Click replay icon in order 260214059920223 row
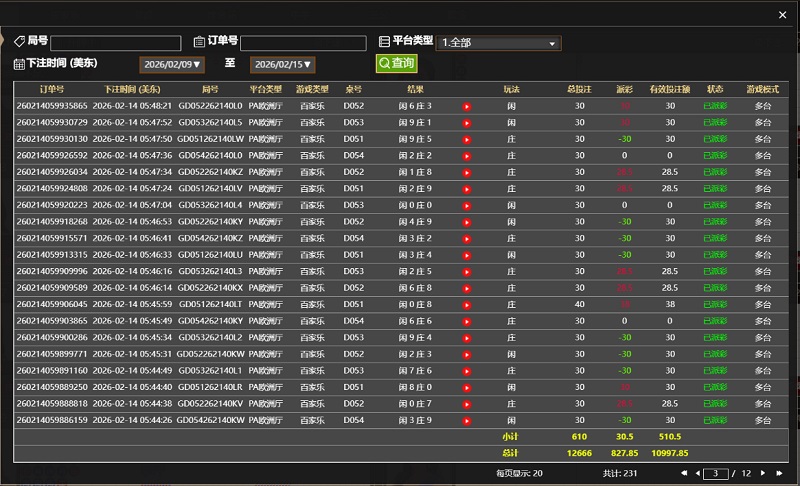Image resolution: width=800 pixels, height=486 pixels. 466,205
